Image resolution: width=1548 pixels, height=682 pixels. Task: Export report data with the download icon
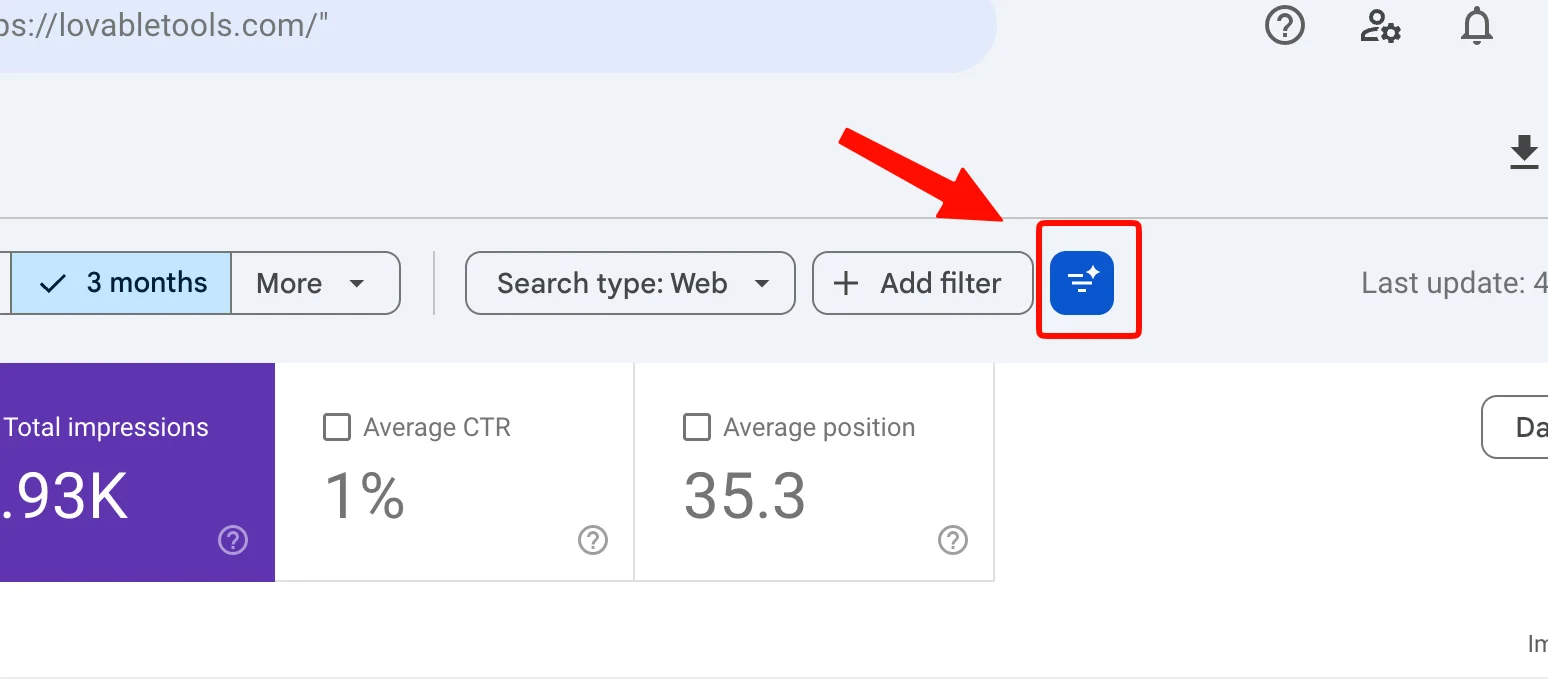(x=1524, y=153)
